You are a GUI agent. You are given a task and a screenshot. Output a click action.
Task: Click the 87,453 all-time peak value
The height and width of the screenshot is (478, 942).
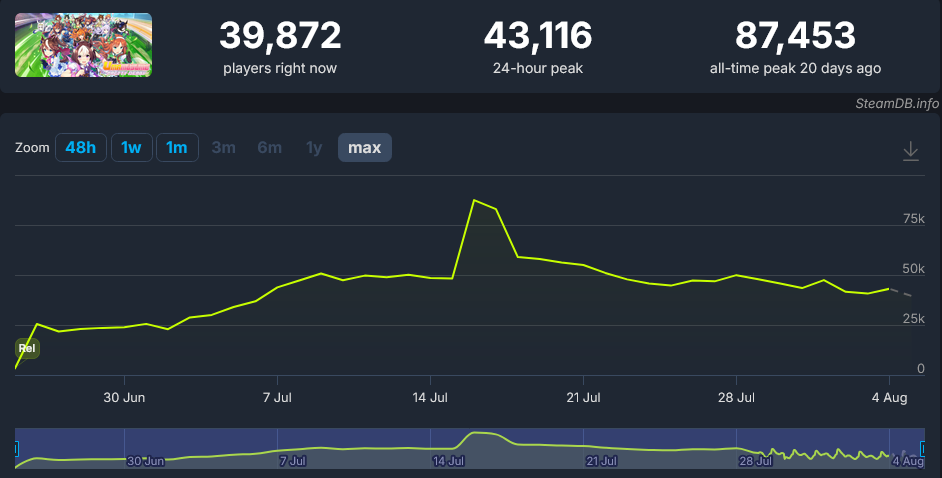click(795, 35)
